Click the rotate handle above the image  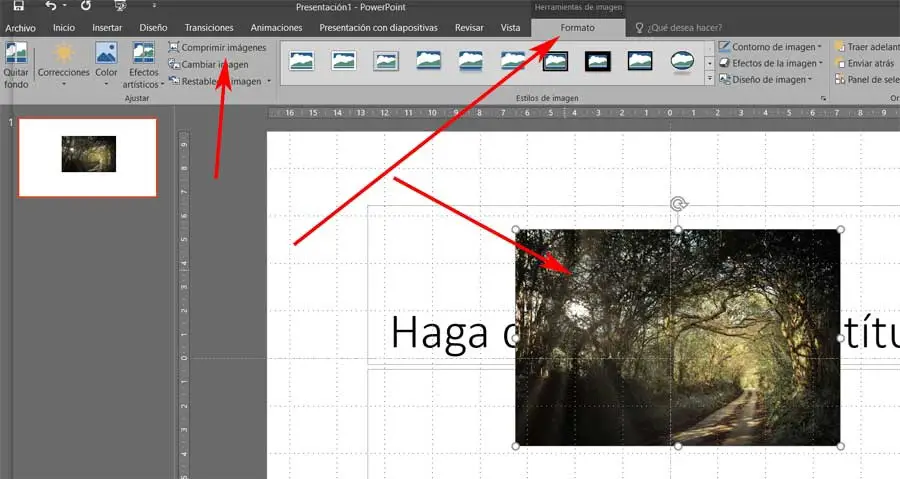(x=678, y=204)
